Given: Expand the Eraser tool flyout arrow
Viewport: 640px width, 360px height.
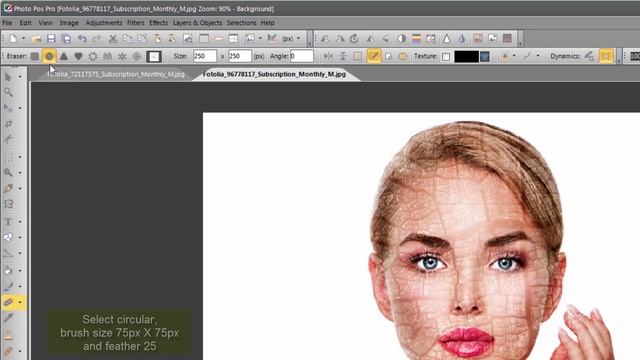Looking at the screenshot, I should coord(20,302).
